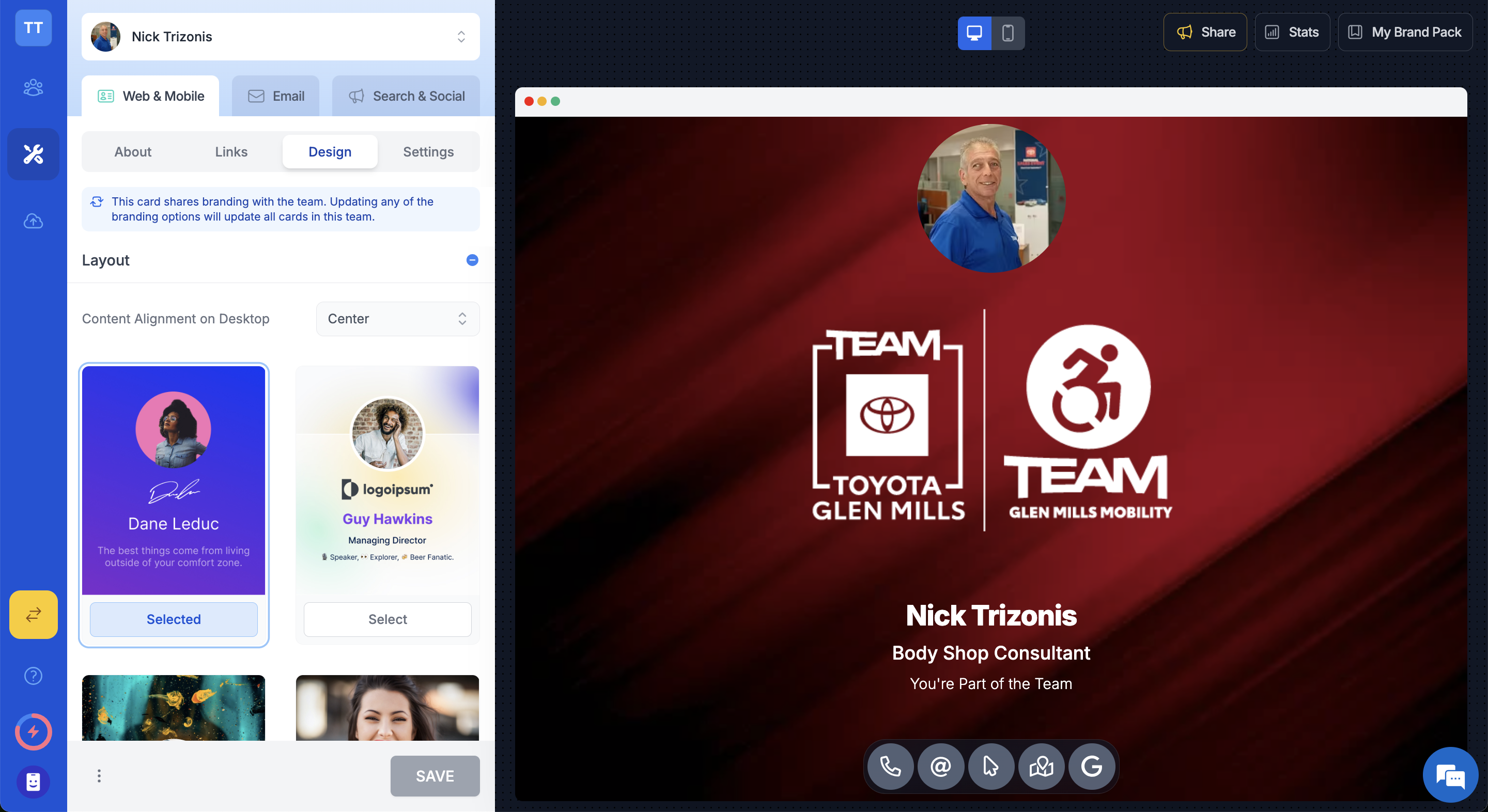Viewport: 1488px width, 812px height.
Task: Select the tools wrench sidebar icon
Action: (x=33, y=153)
